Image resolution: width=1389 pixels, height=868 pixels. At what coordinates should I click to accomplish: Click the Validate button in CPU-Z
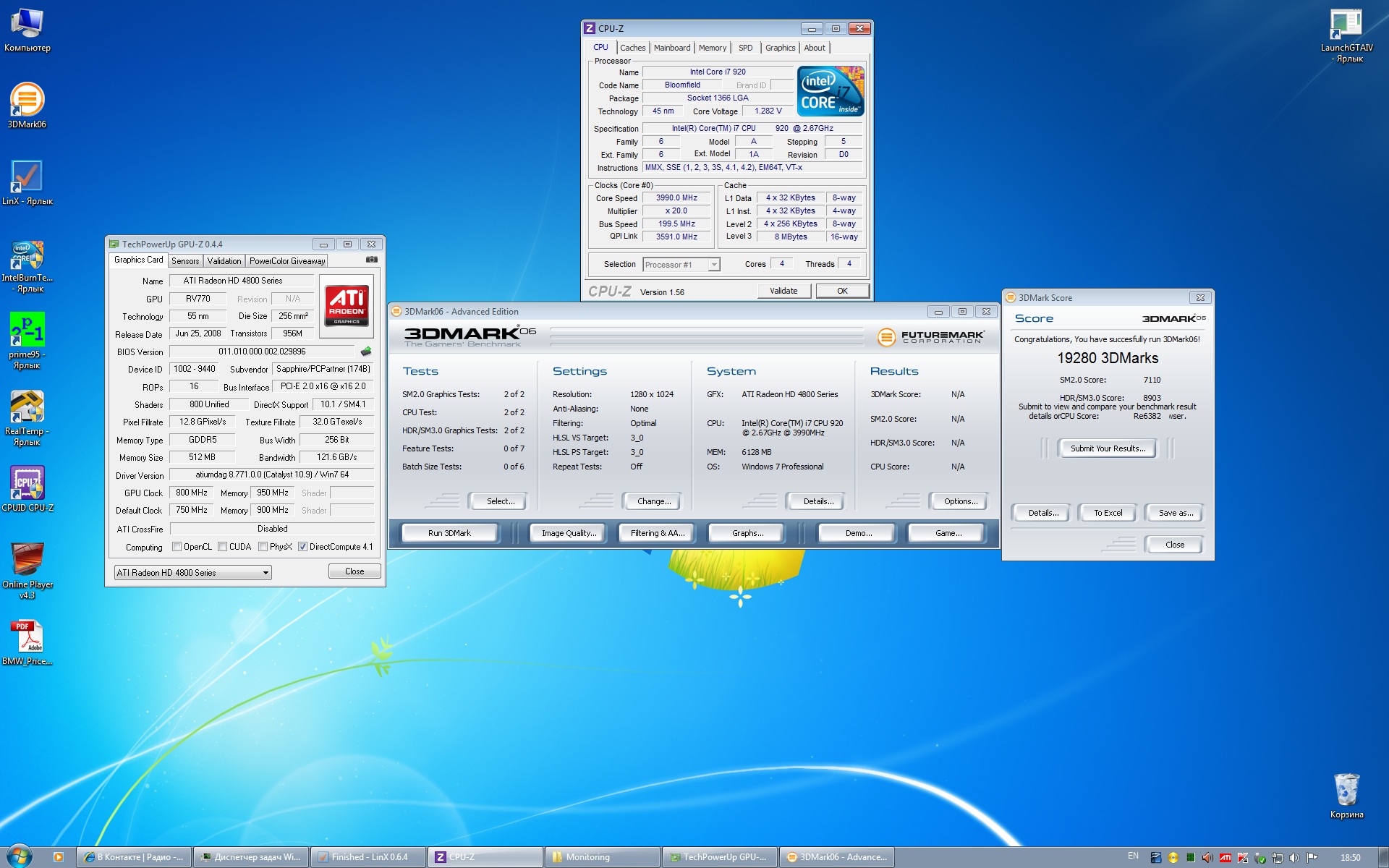click(x=783, y=291)
